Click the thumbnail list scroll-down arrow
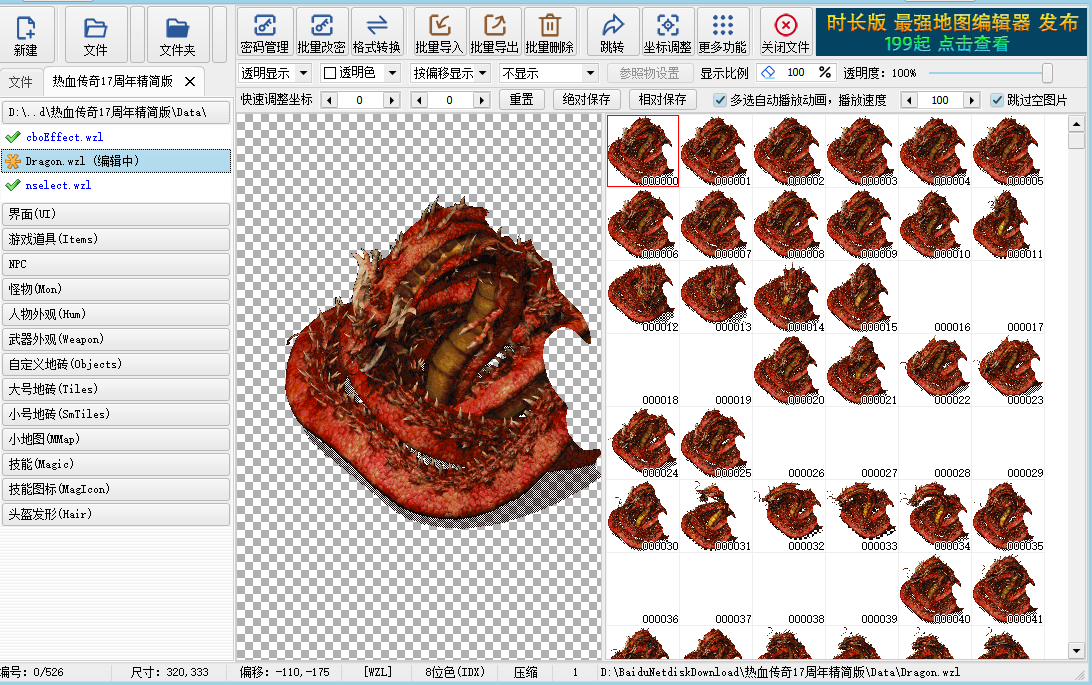 1076,651
